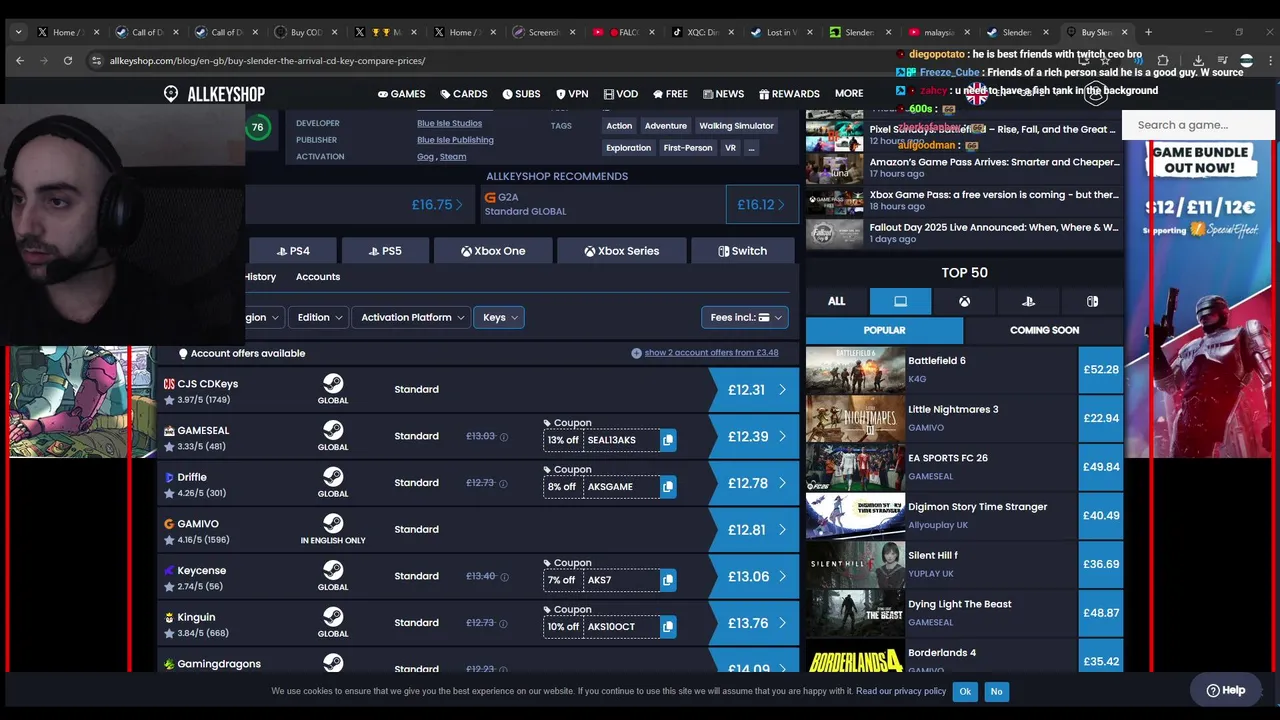Click the Steam icon in Keycense row
The image size is (1280, 720).
pos(333,570)
